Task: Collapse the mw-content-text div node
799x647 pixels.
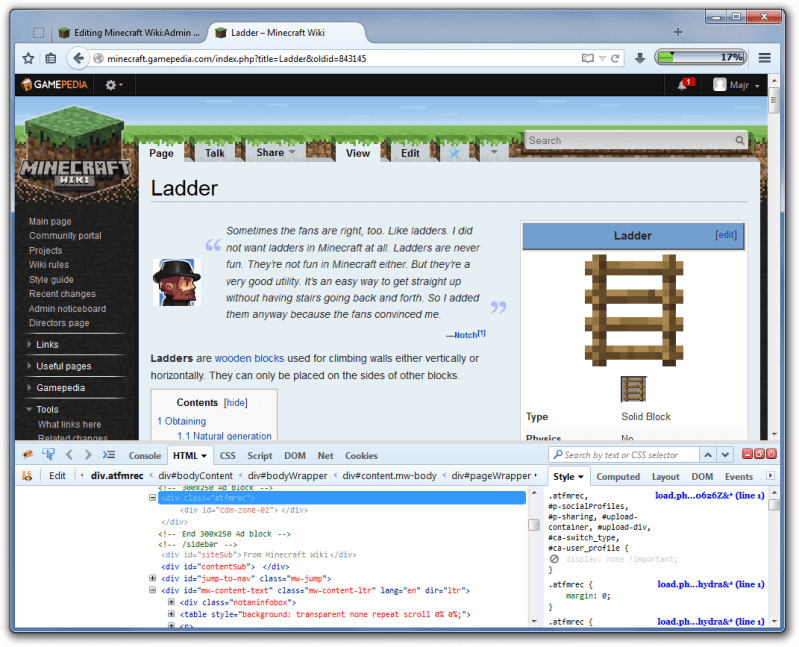Action: [x=152, y=590]
